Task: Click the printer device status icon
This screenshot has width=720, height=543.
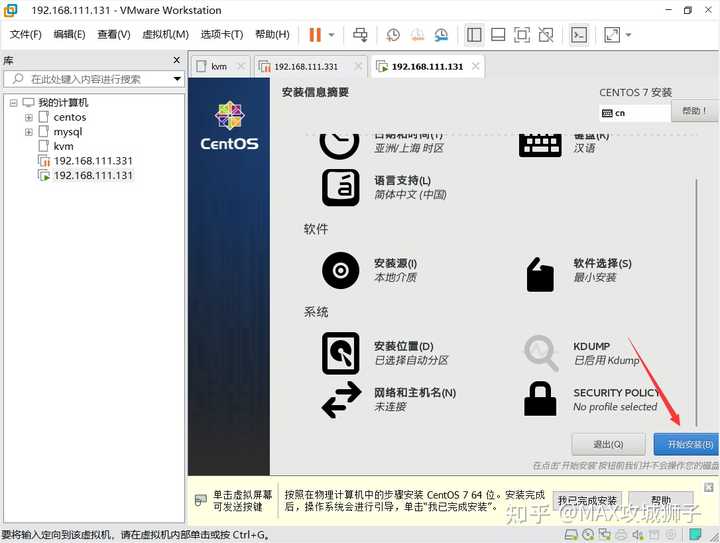Action: pos(621,535)
